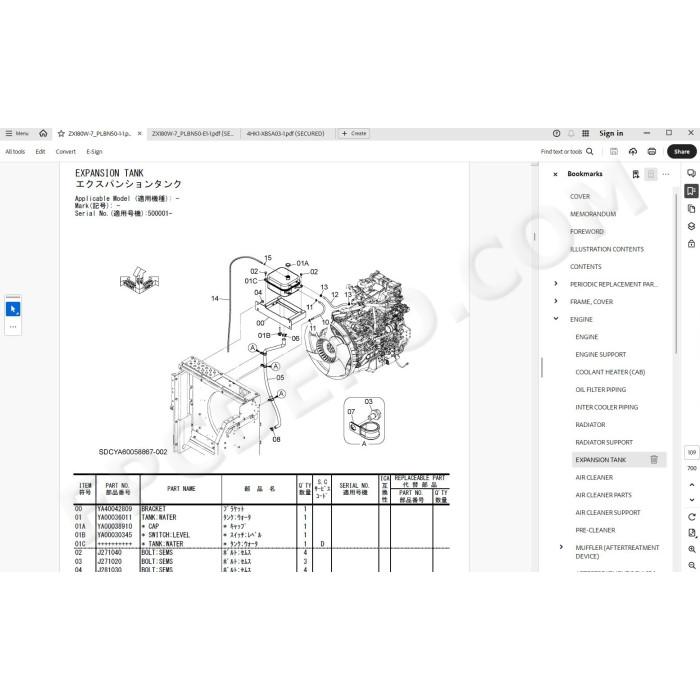
Task: Open the MEMORANDUM bookmark
Action: pyautogui.click(x=593, y=214)
